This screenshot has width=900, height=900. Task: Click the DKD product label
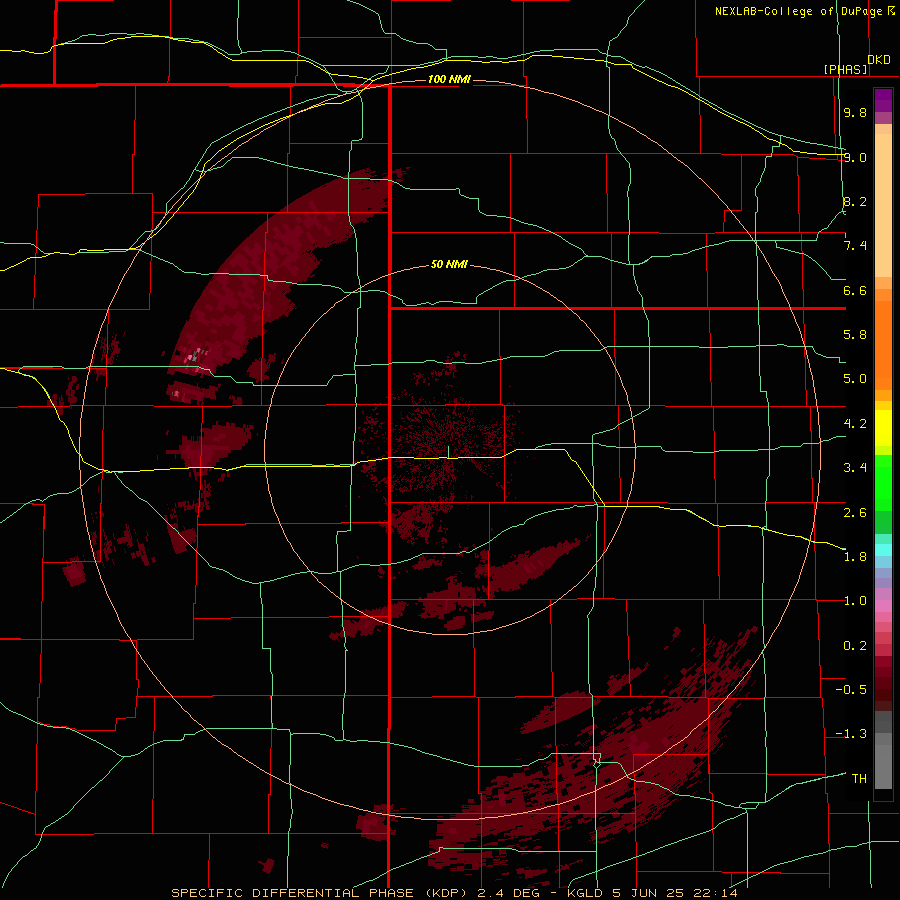[x=879, y=60]
